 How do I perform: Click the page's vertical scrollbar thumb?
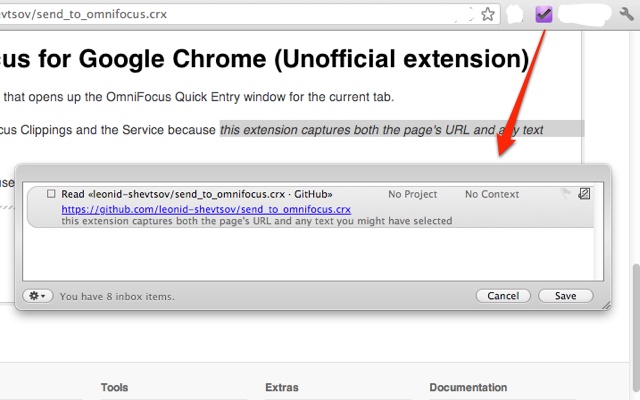(636, 327)
